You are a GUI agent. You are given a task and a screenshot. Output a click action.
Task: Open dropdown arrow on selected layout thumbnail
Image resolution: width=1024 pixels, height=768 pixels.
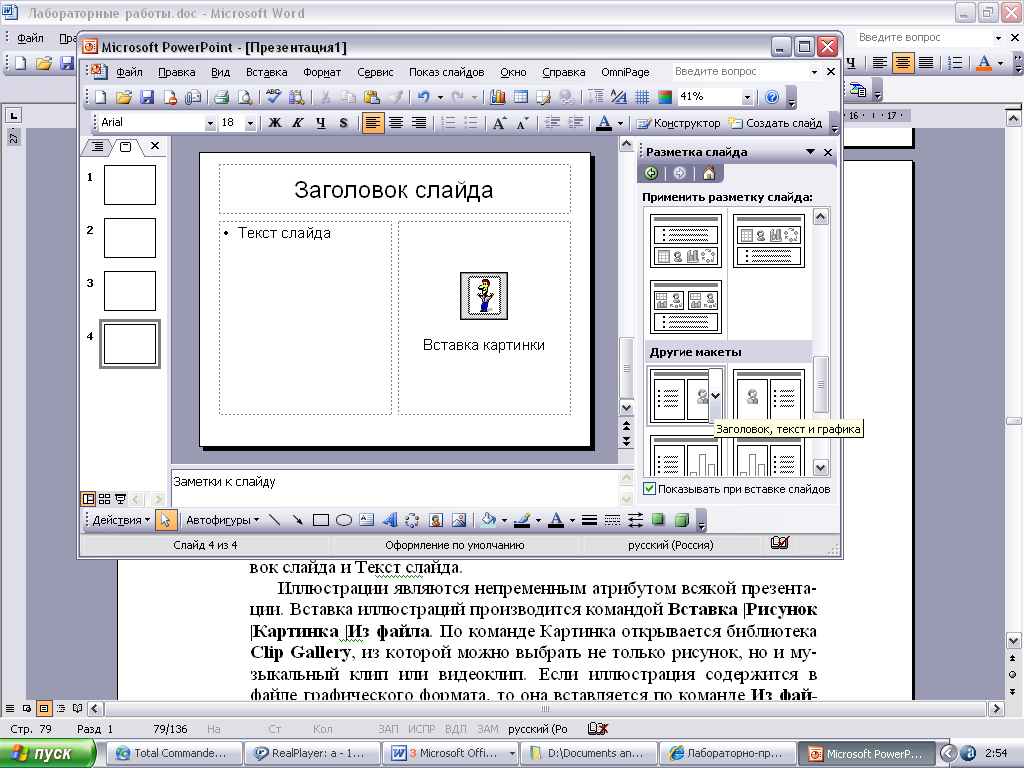pos(716,396)
